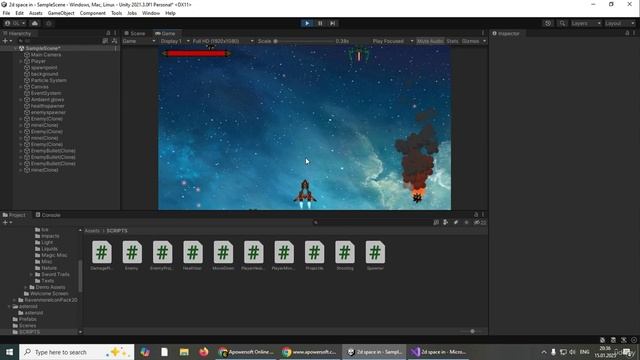Select the Inspector tab
Screen dimensions: 640x360
coord(506,33)
